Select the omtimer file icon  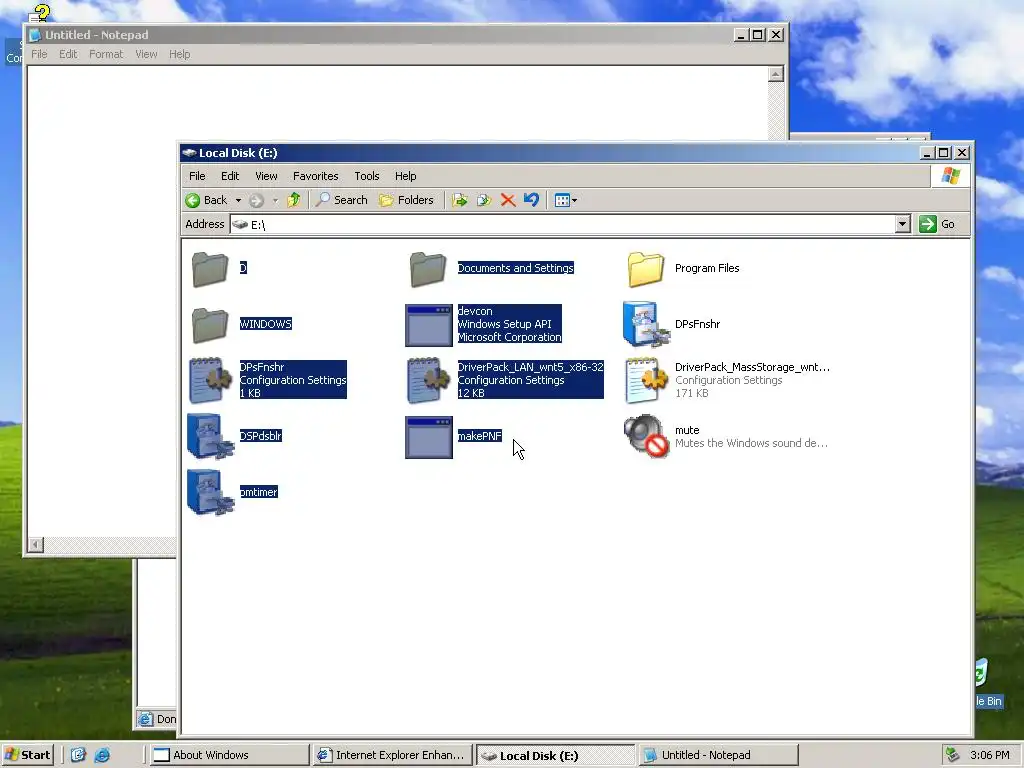210,492
